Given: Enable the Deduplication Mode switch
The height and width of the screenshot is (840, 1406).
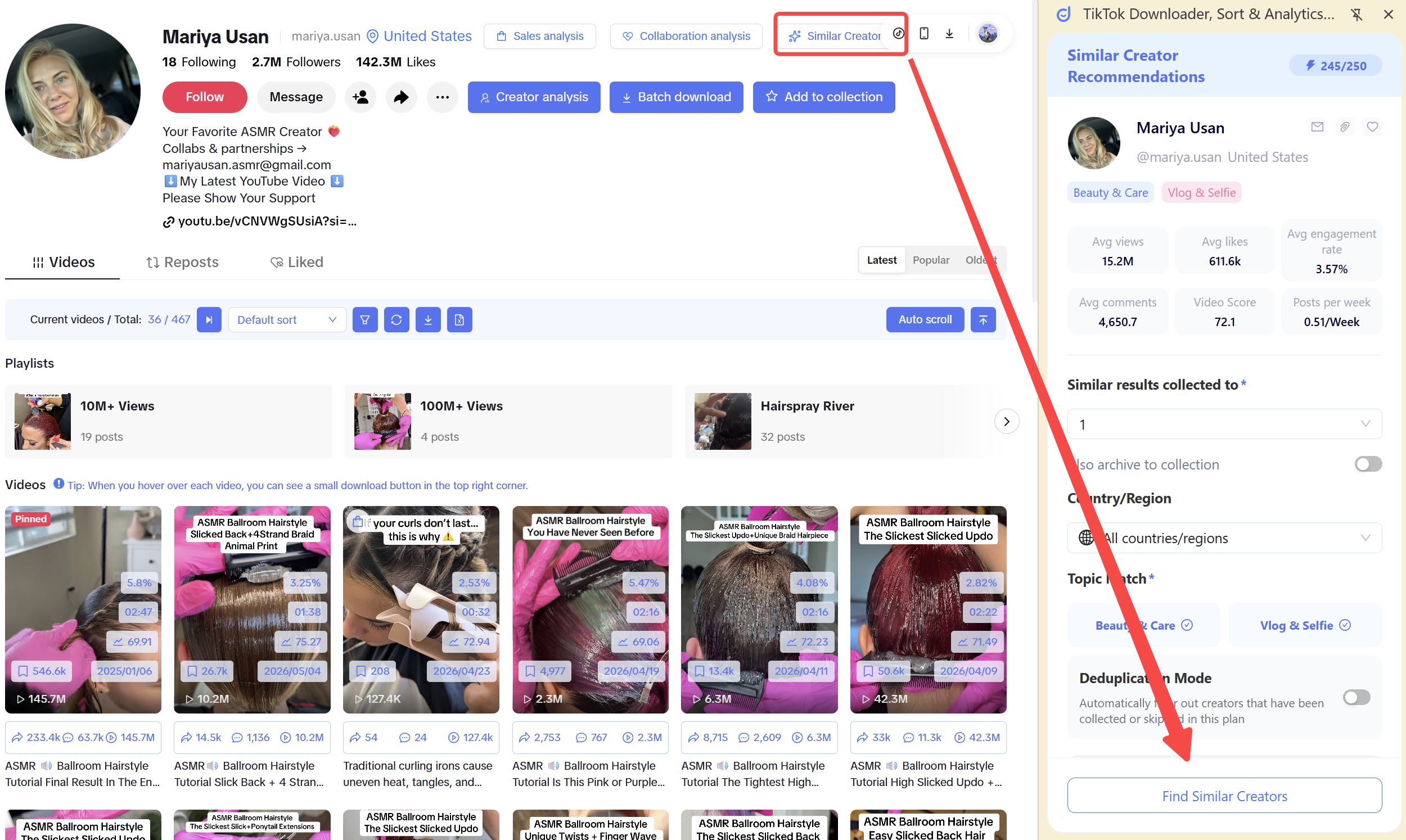Looking at the screenshot, I should pyautogui.click(x=1357, y=697).
